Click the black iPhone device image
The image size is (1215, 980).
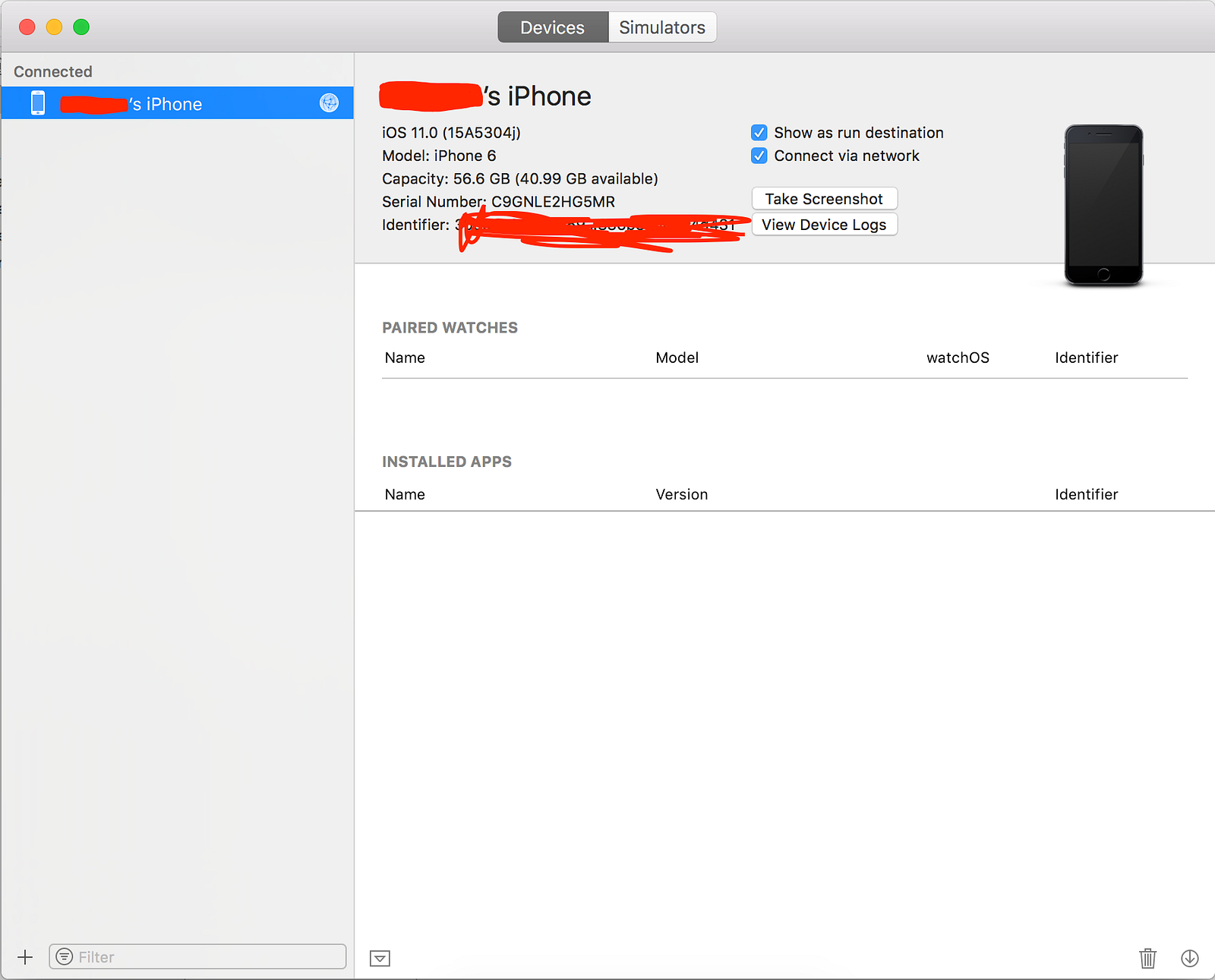click(x=1103, y=205)
